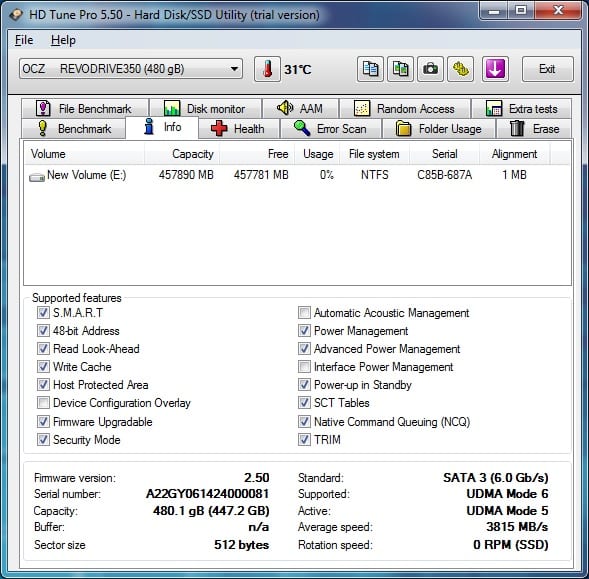Image resolution: width=589 pixels, height=579 pixels.
Task: Switch to the Error Scan tab
Action: [x=331, y=129]
